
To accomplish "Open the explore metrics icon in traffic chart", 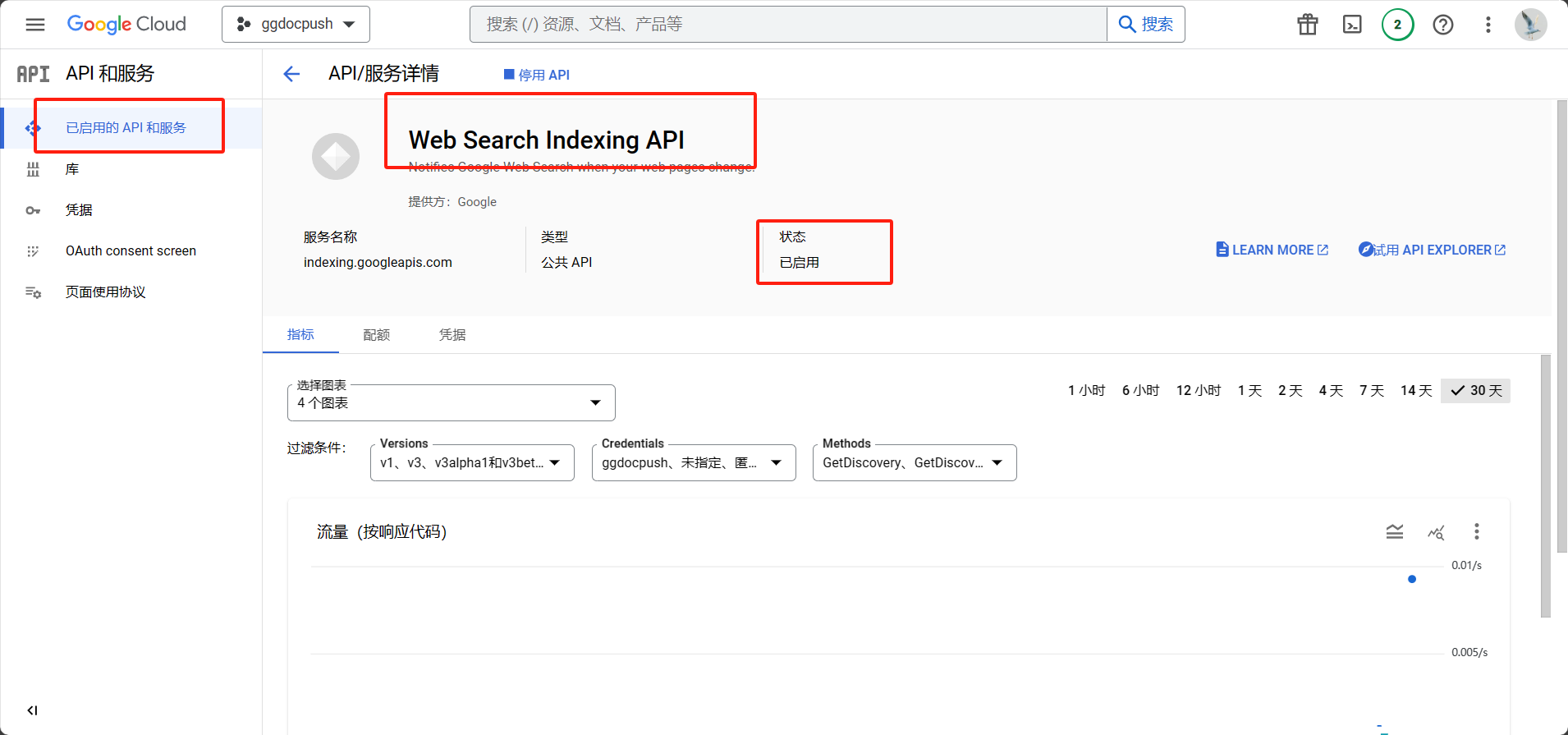I will tap(1436, 532).
